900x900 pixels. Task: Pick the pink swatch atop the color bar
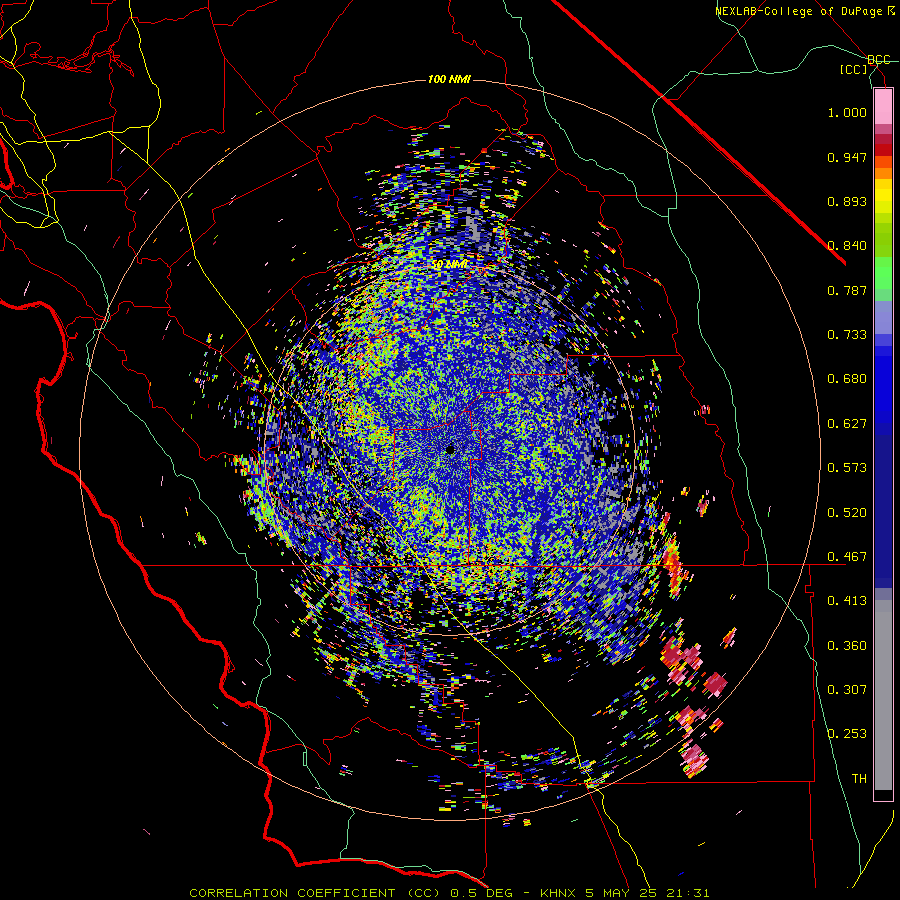coord(883,107)
